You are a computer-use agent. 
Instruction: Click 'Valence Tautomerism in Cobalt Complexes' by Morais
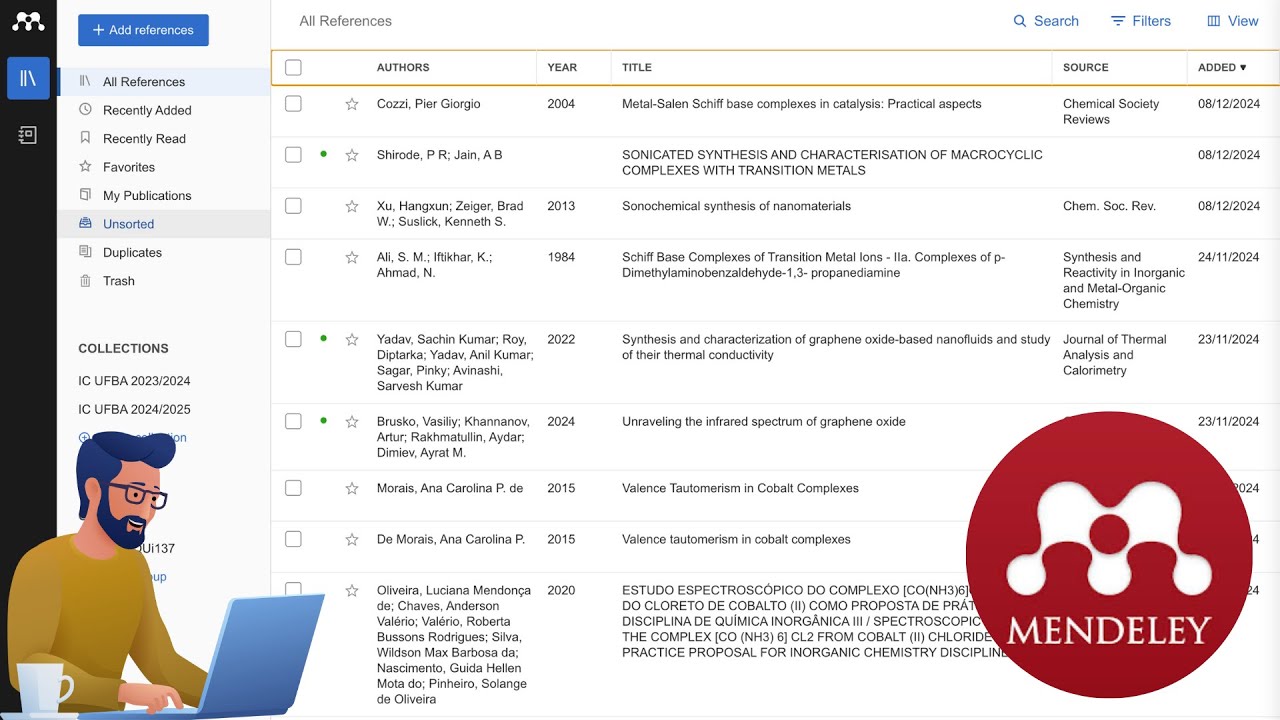click(x=740, y=488)
